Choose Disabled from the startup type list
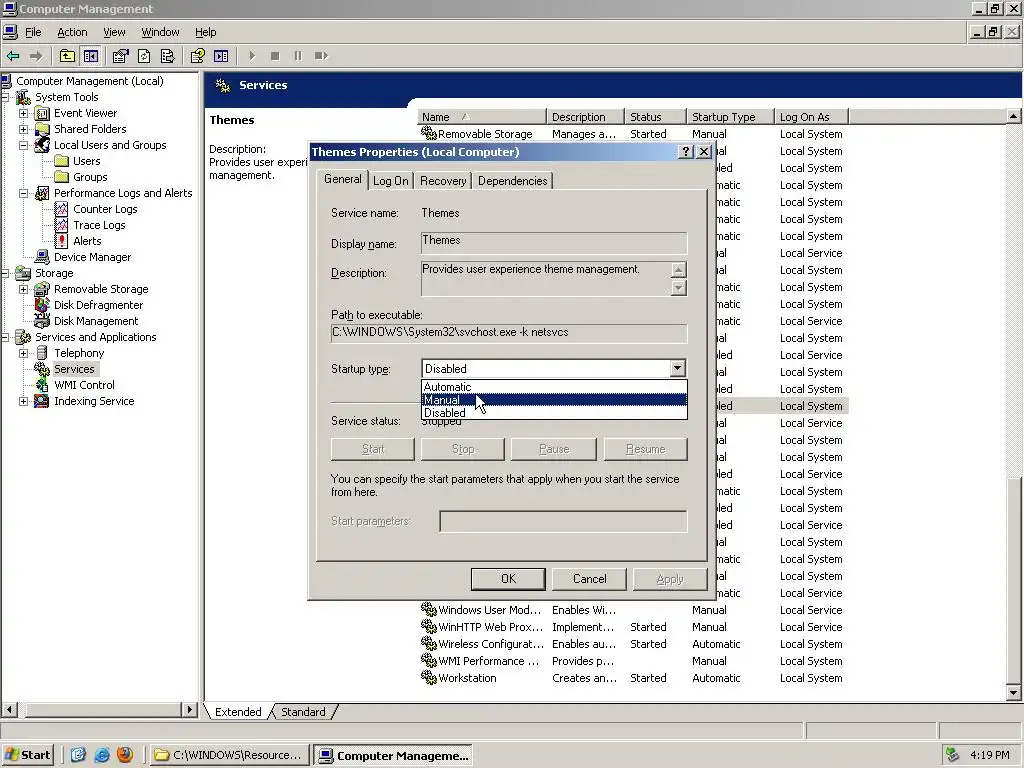The width and height of the screenshot is (1024, 768). click(554, 413)
